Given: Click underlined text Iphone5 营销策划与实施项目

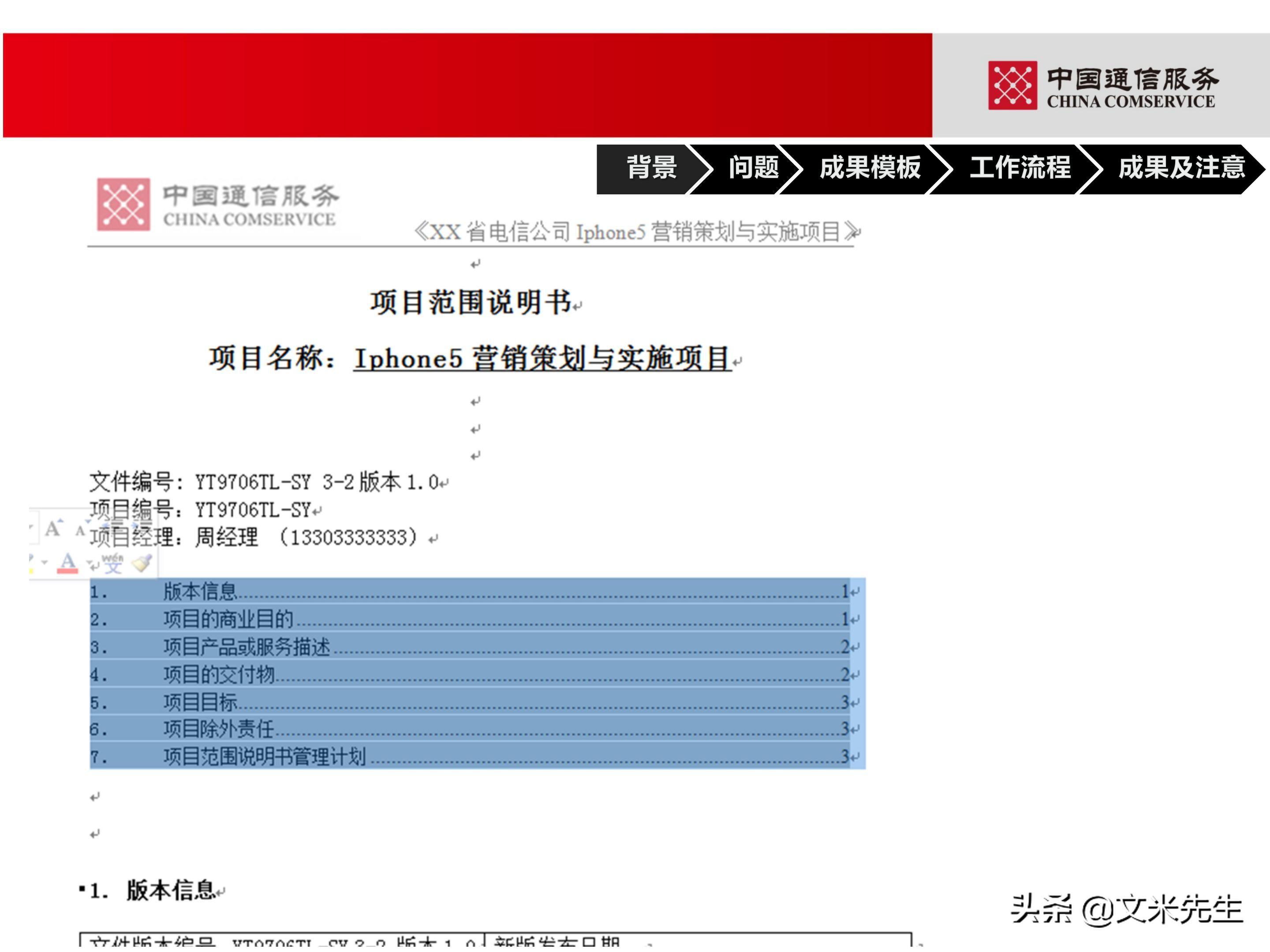Looking at the screenshot, I should (x=542, y=359).
